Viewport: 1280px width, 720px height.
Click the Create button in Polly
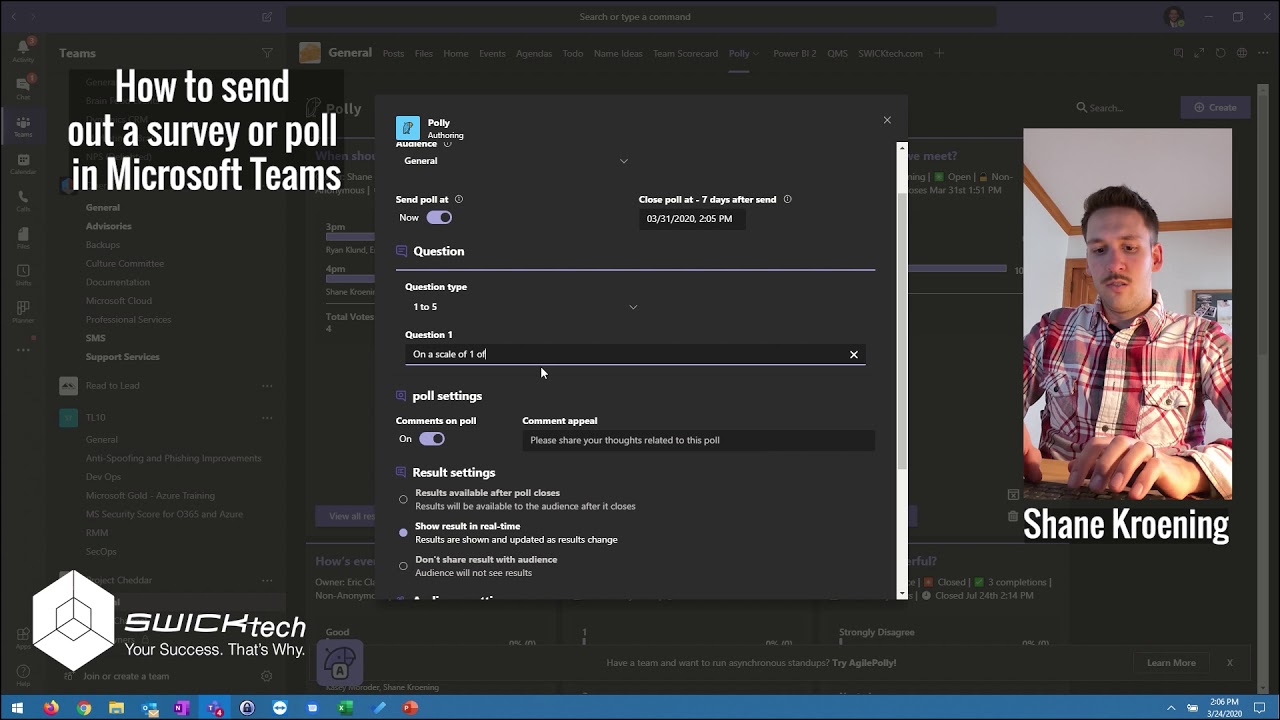coord(1215,107)
